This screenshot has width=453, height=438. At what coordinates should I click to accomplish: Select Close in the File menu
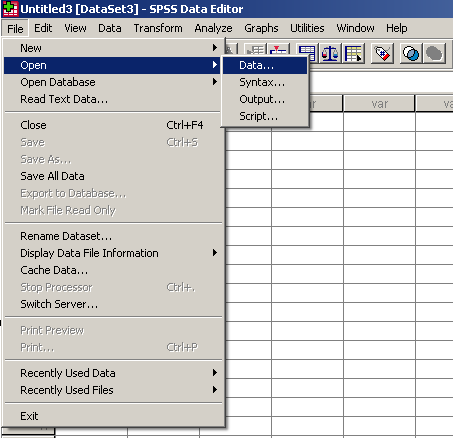[112, 125]
